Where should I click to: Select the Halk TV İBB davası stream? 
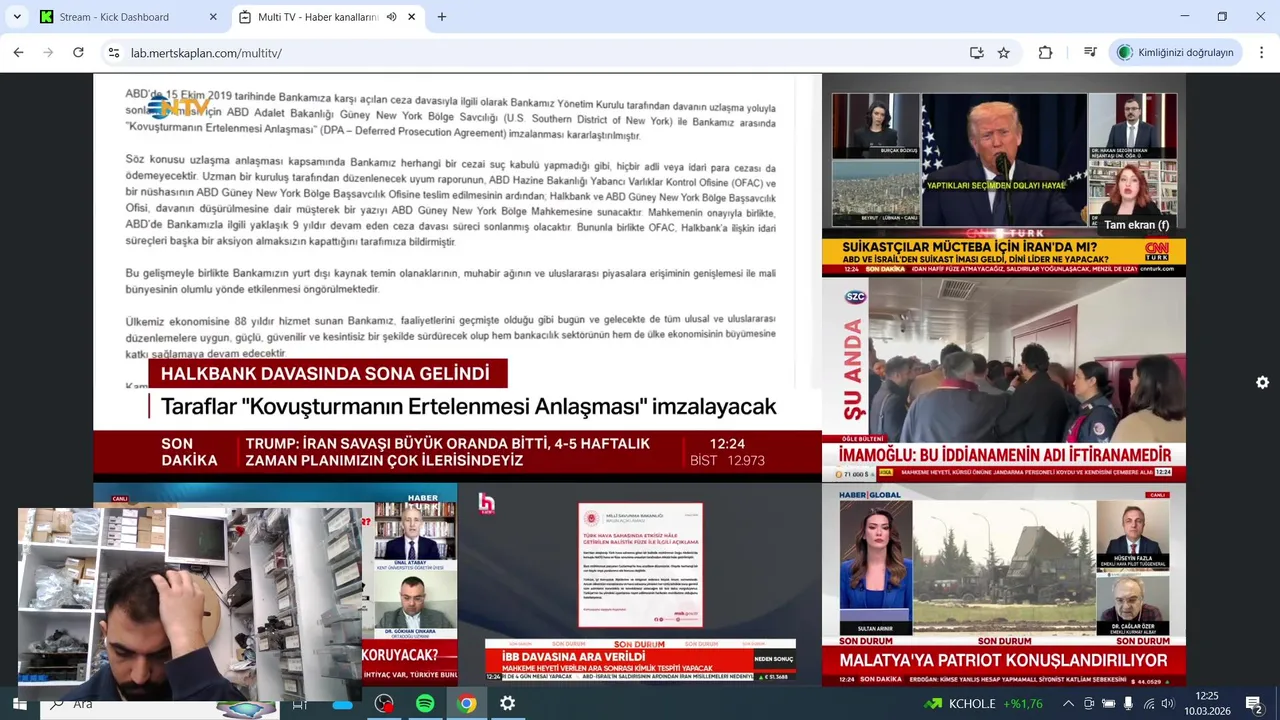pos(640,584)
